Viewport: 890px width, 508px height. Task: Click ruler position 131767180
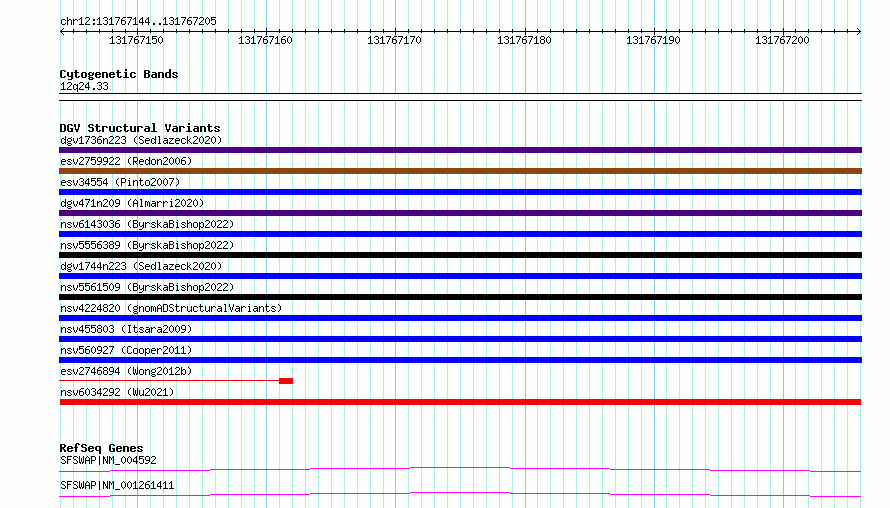524,40
